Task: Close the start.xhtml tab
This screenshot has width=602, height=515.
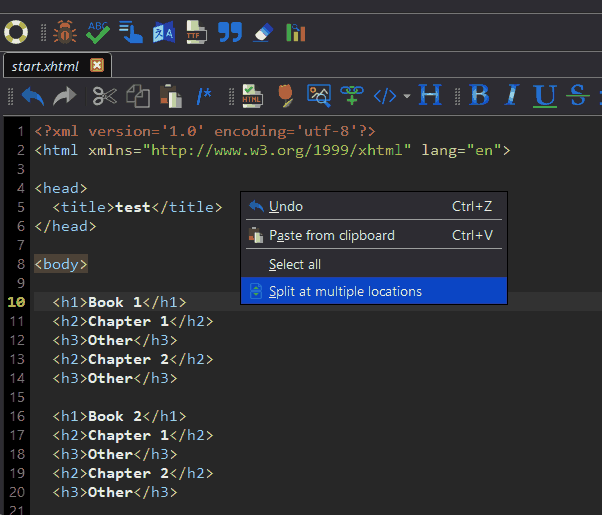Action: (97, 65)
